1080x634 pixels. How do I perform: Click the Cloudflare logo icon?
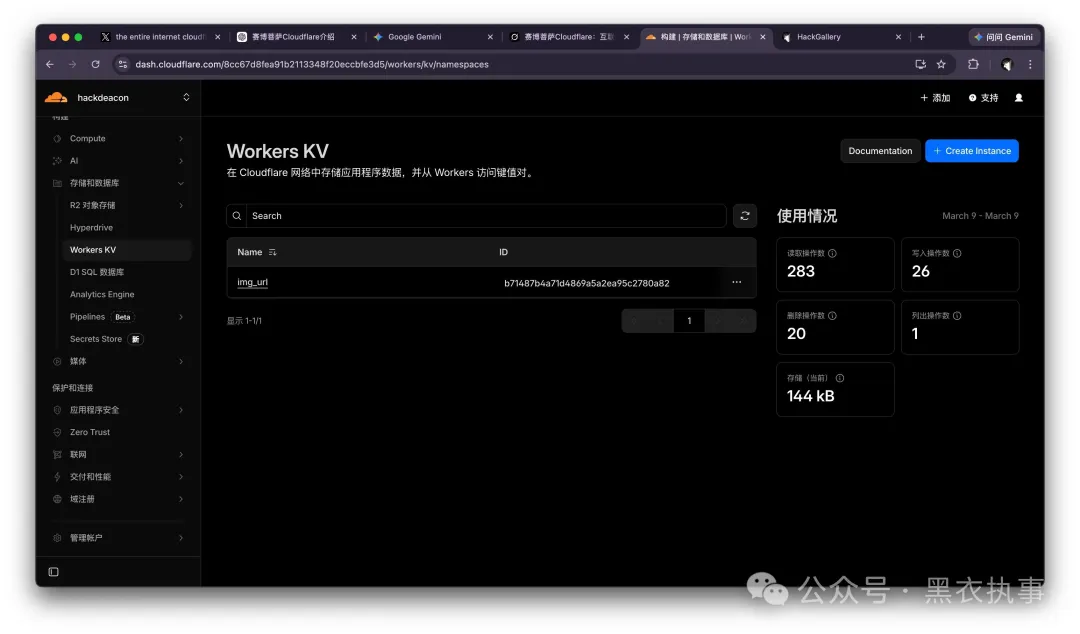click(x=56, y=98)
